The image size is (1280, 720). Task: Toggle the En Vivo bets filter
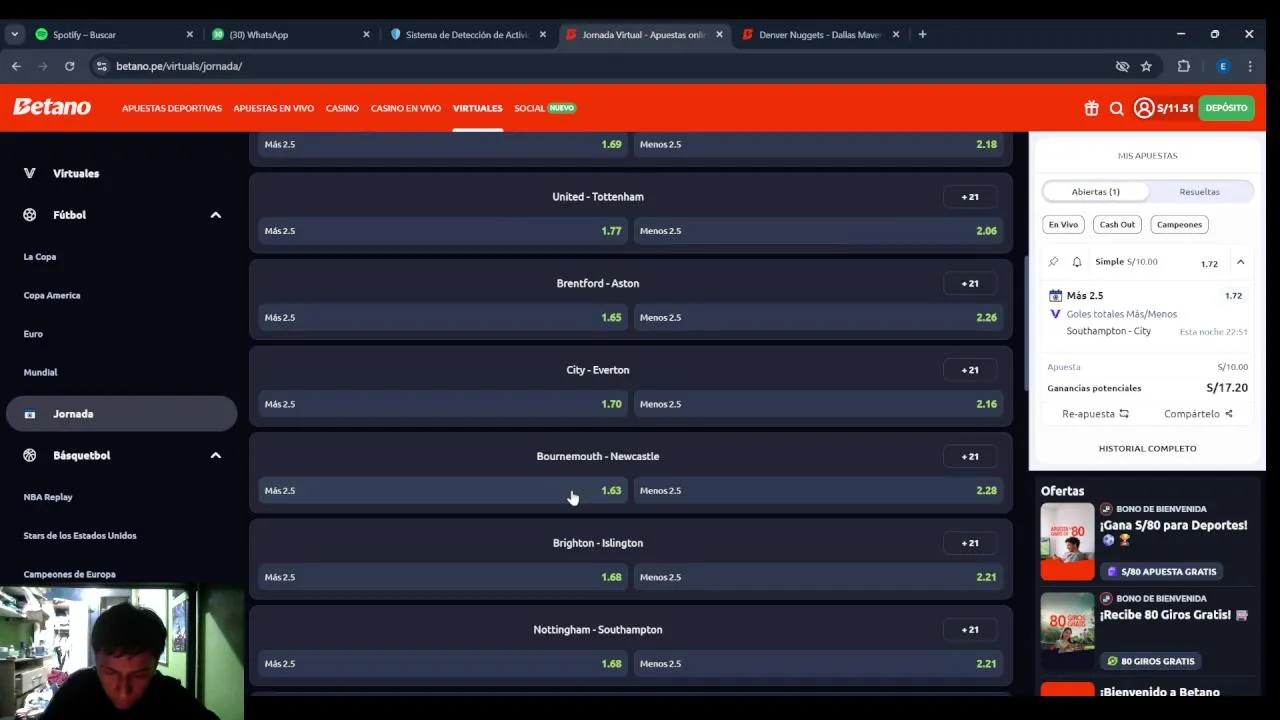pos(1063,225)
